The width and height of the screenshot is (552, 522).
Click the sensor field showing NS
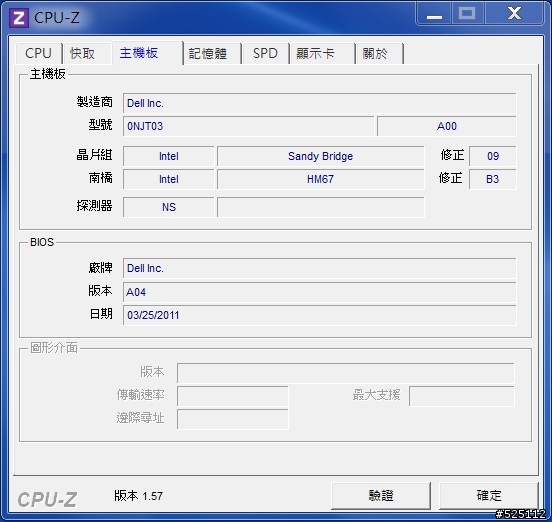pyautogui.click(x=169, y=207)
